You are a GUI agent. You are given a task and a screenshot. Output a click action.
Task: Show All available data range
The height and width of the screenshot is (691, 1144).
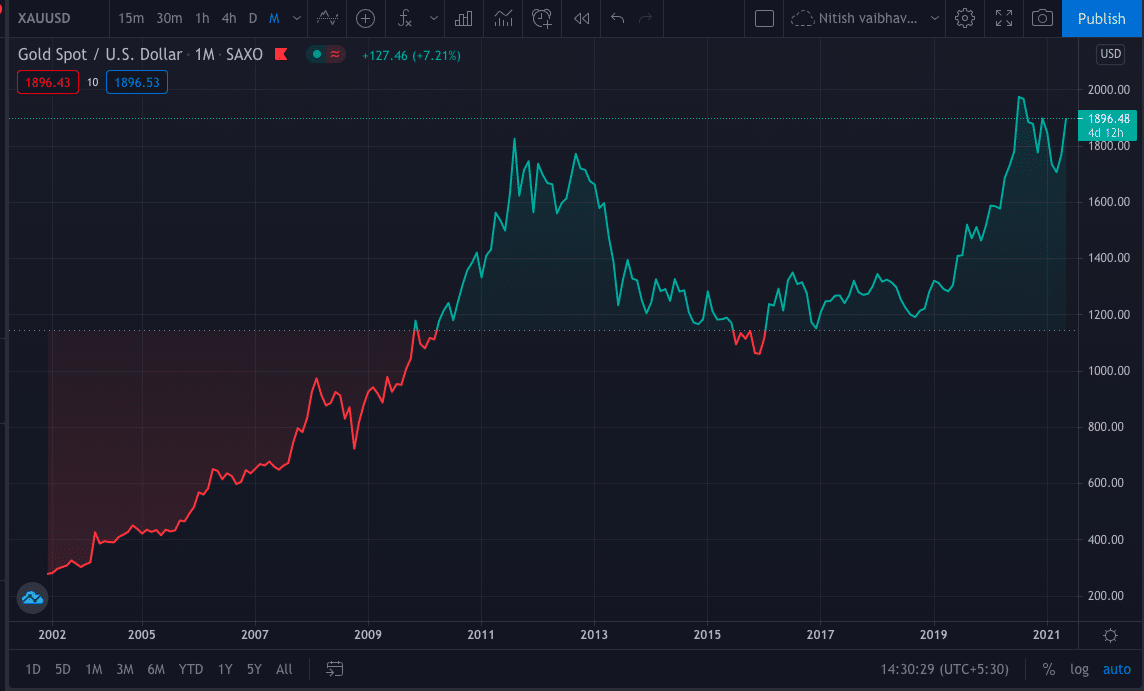(x=284, y=669)
